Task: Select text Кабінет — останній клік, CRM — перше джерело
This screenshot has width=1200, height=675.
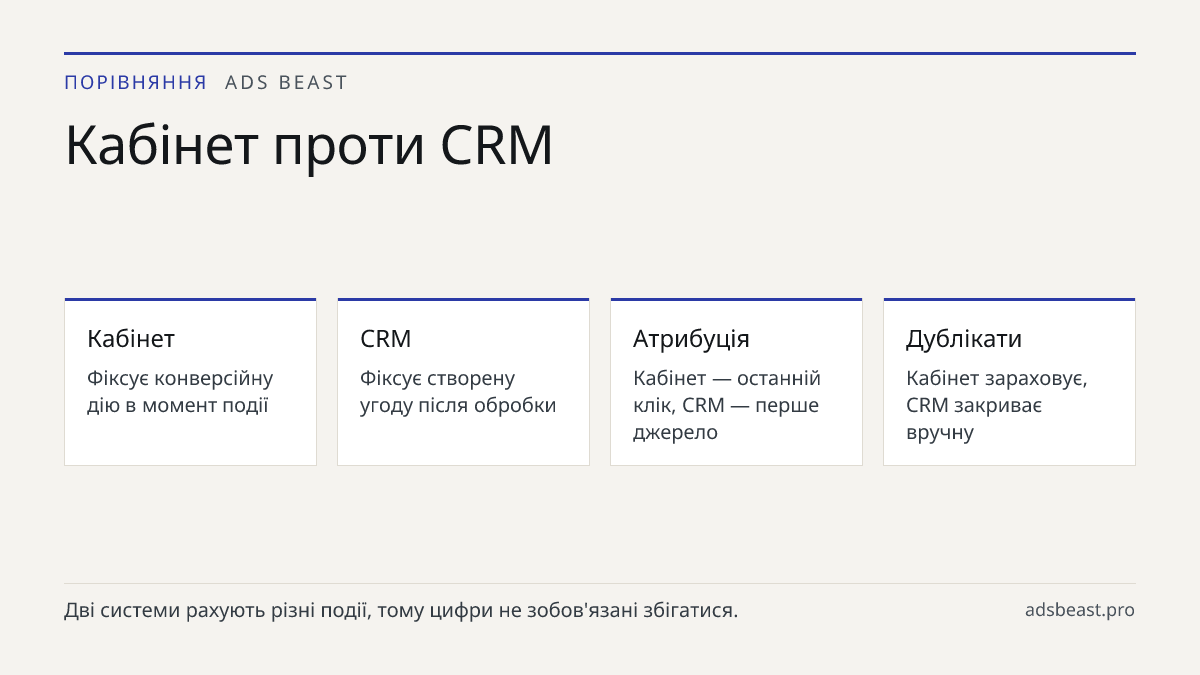Action: (727, 405)
